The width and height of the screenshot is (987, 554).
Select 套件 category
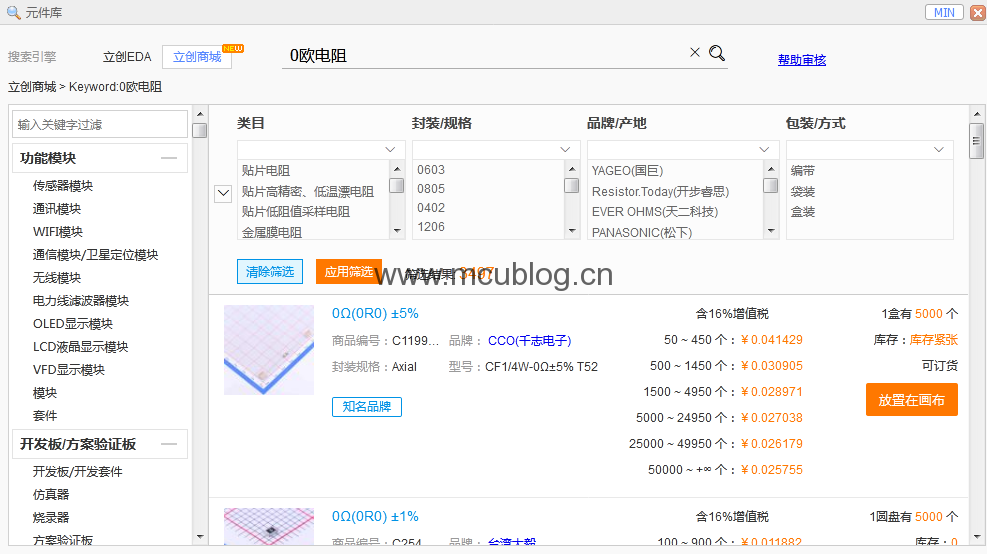pyautogui.click(x=45, y=416)
